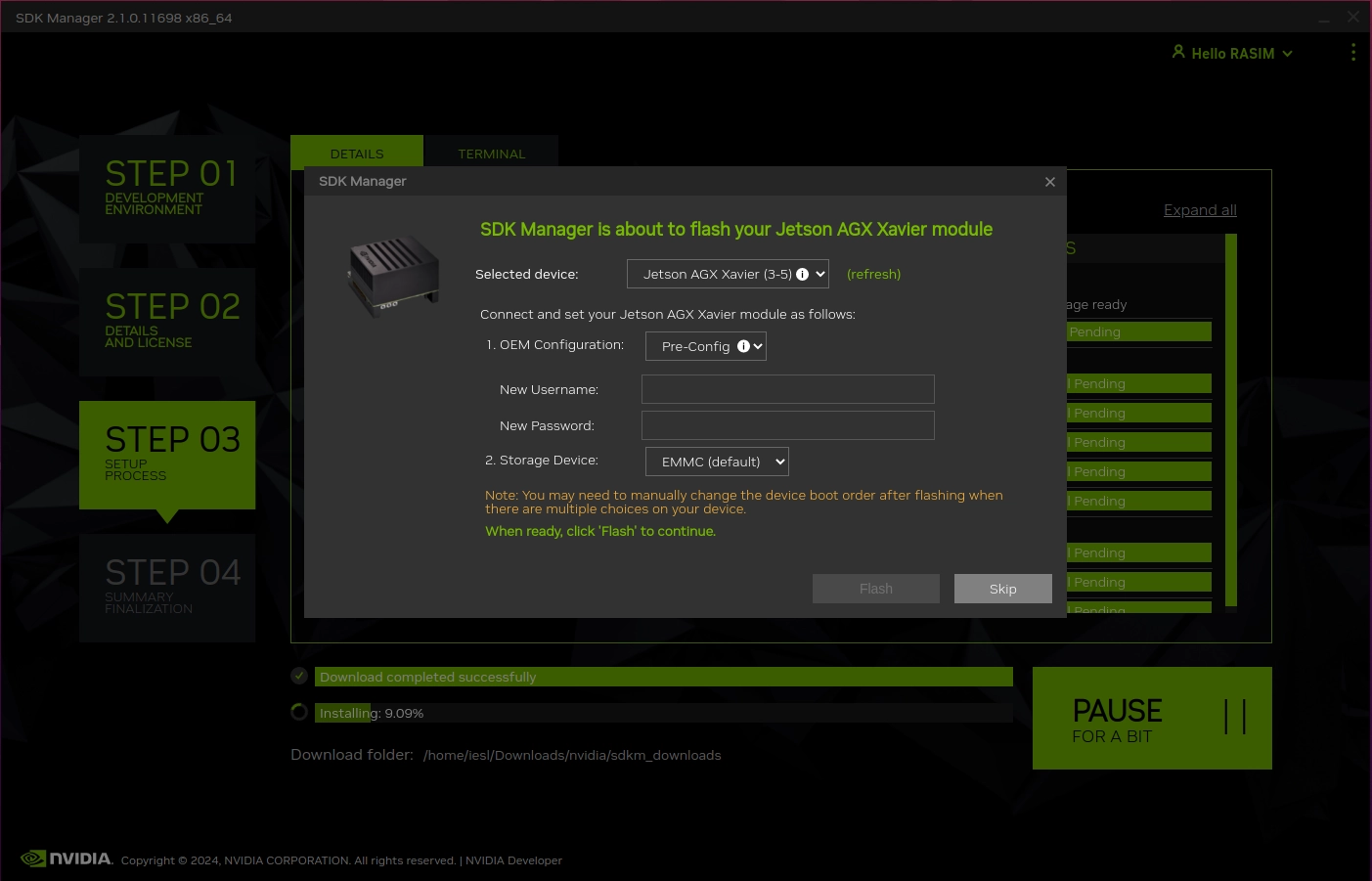Click the info icon beside Pre-Config
This screenshot has height=881, width=1372.
tap(743, 346)
